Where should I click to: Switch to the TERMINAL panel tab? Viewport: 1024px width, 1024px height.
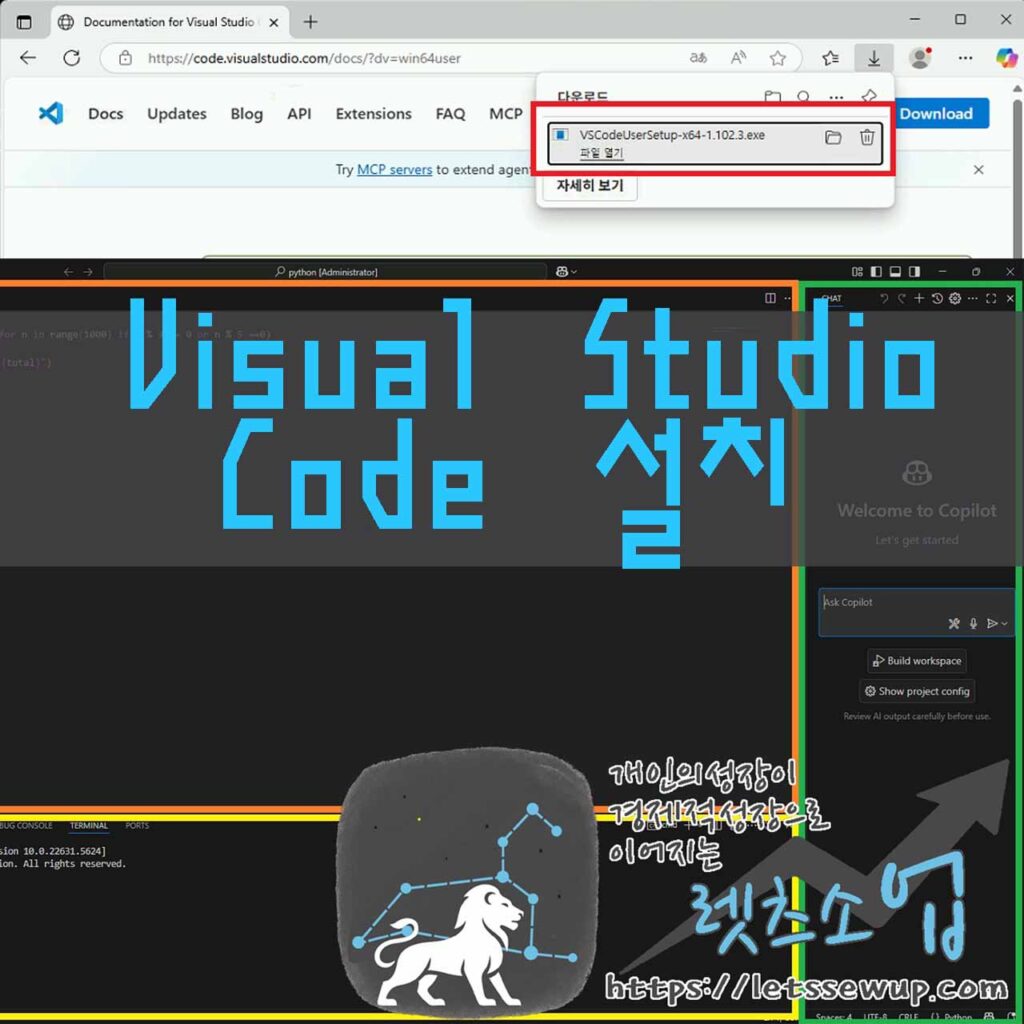point(89,826)
